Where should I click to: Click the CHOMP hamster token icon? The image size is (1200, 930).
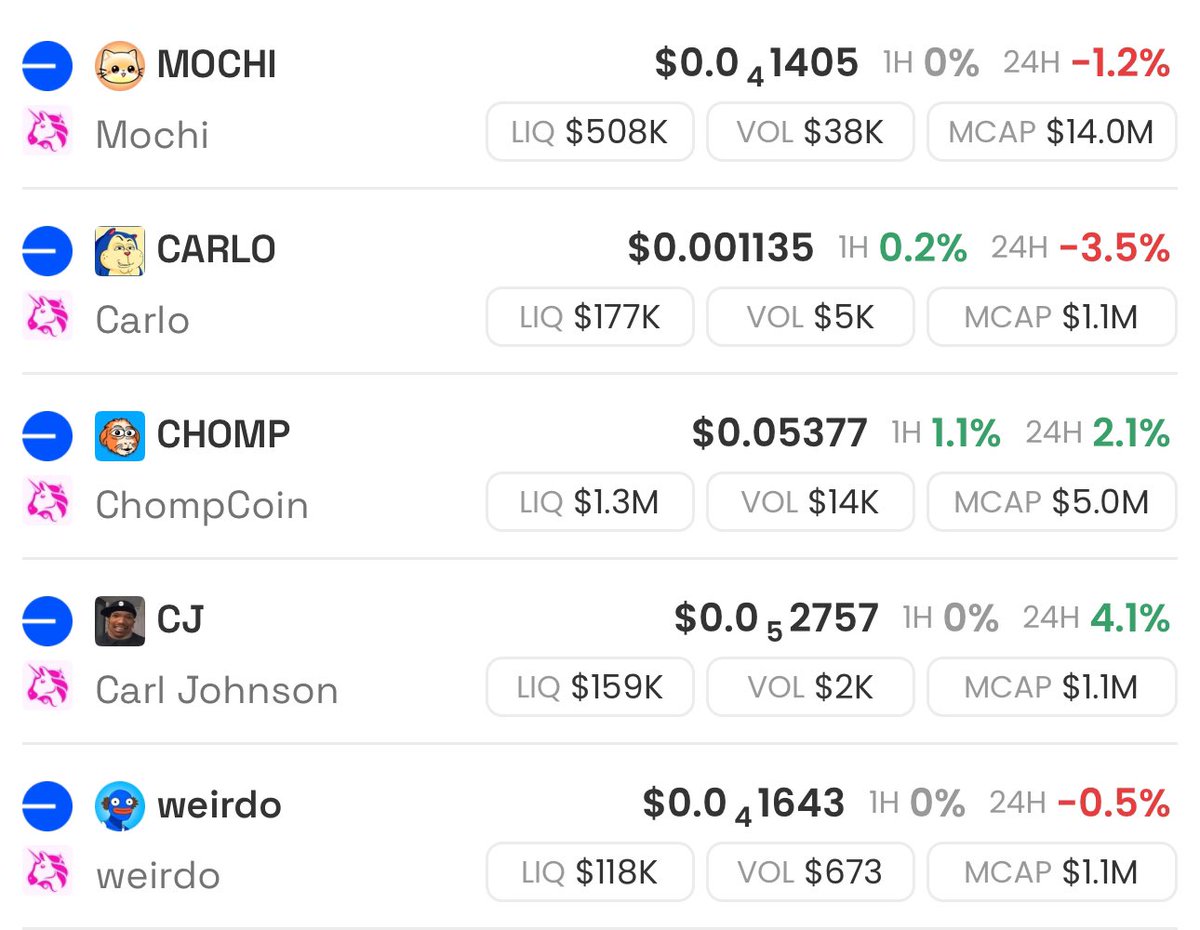pos(120,436)
